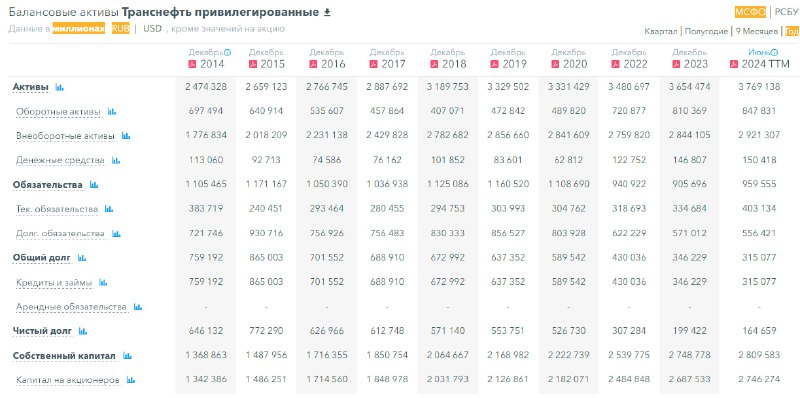This screenshot has height=398, width=800.
Task: Select МСФО reporting standard
Action: (x=751, y=12)
